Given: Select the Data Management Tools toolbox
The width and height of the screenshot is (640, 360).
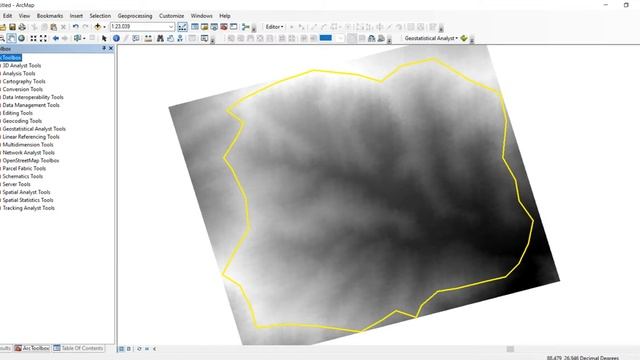Looking at the screenshot, I should pos(31,105).
